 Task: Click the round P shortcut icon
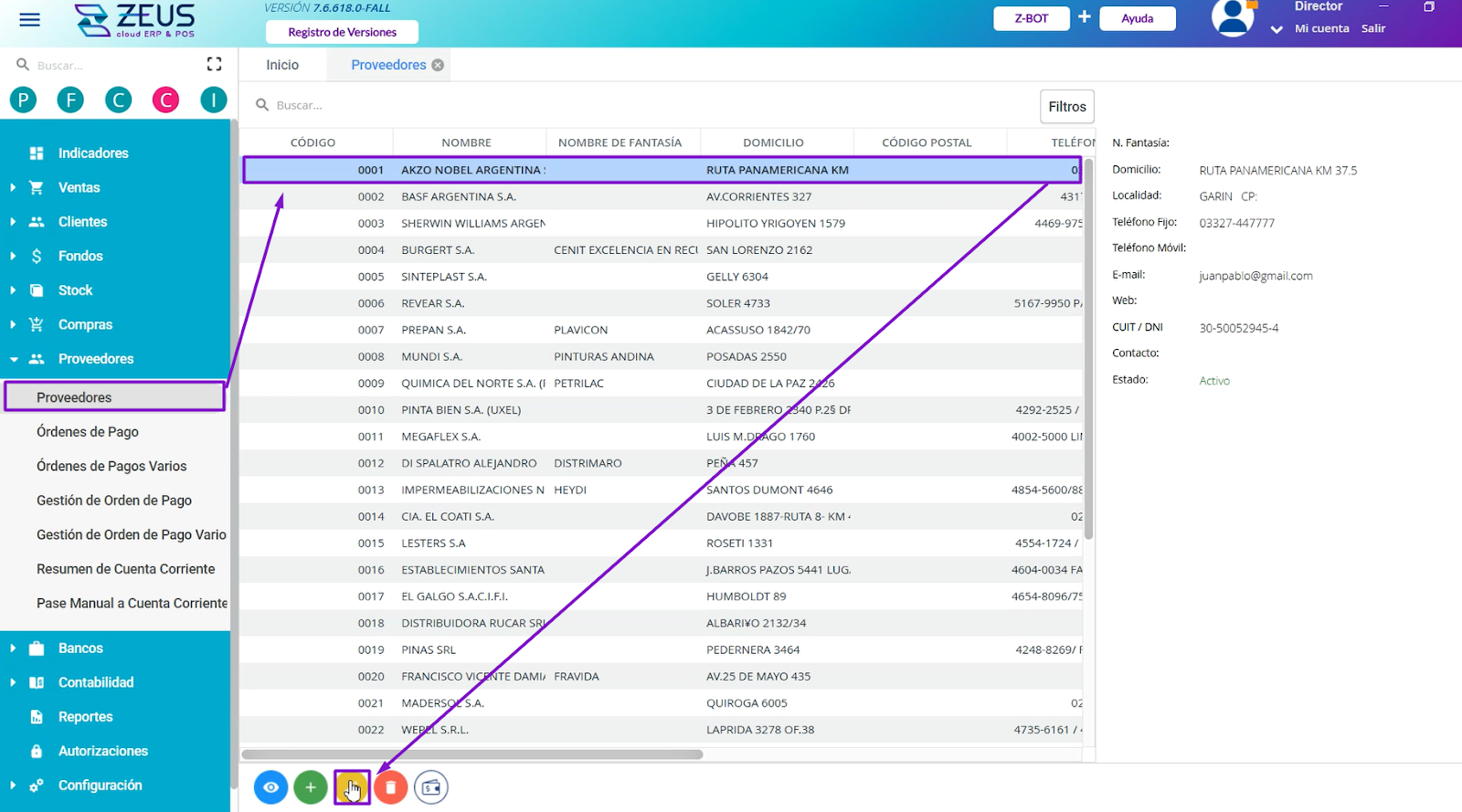(x=23, y=100)
